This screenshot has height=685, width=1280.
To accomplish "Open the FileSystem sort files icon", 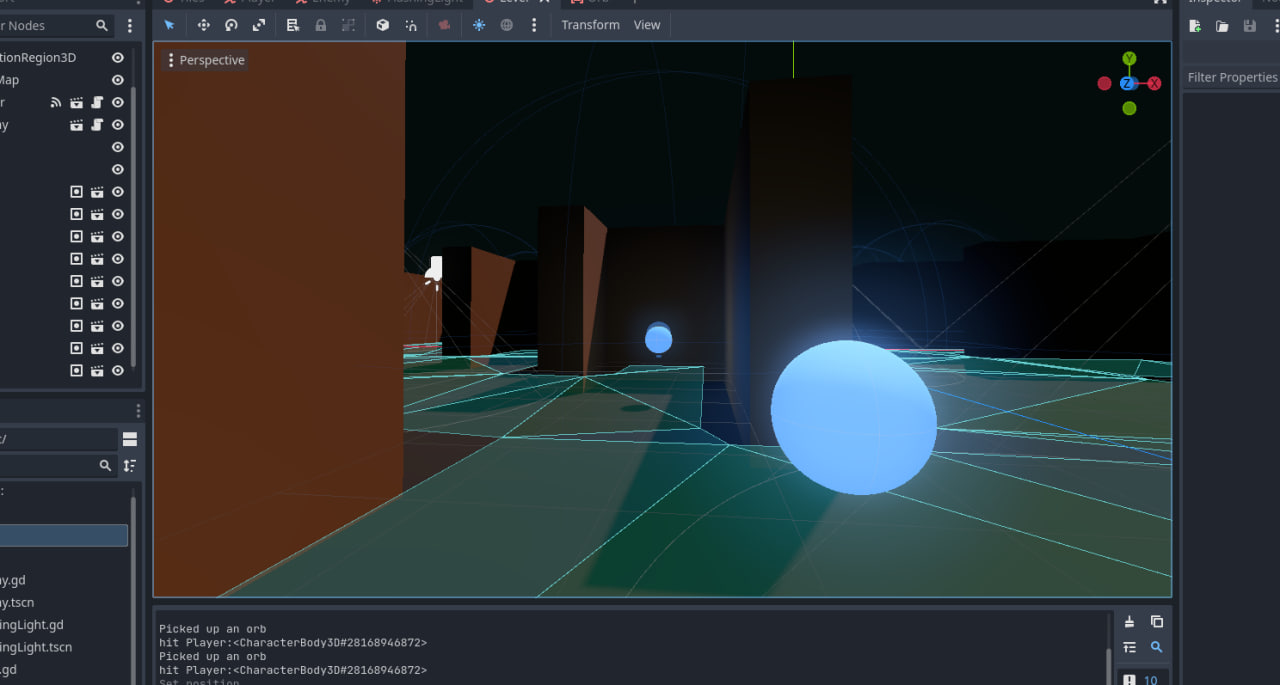I will pos(130,466).
